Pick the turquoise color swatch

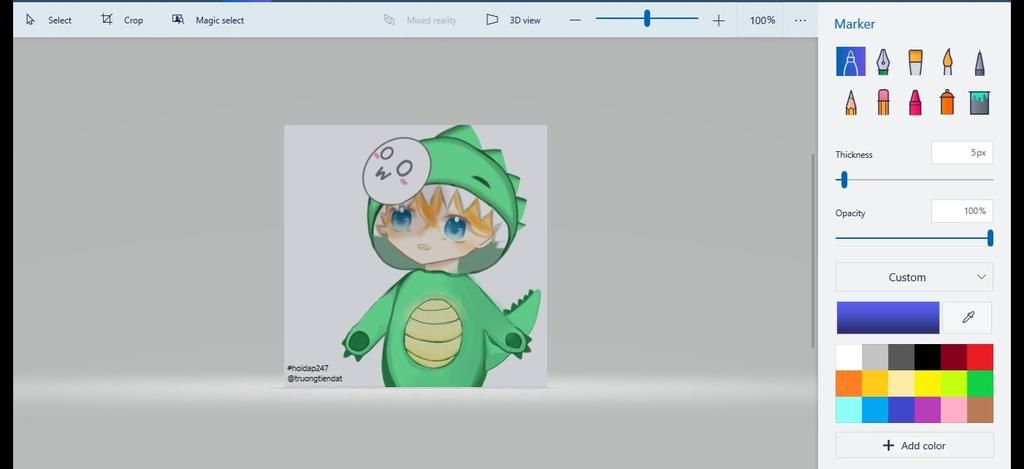(849, 410)
